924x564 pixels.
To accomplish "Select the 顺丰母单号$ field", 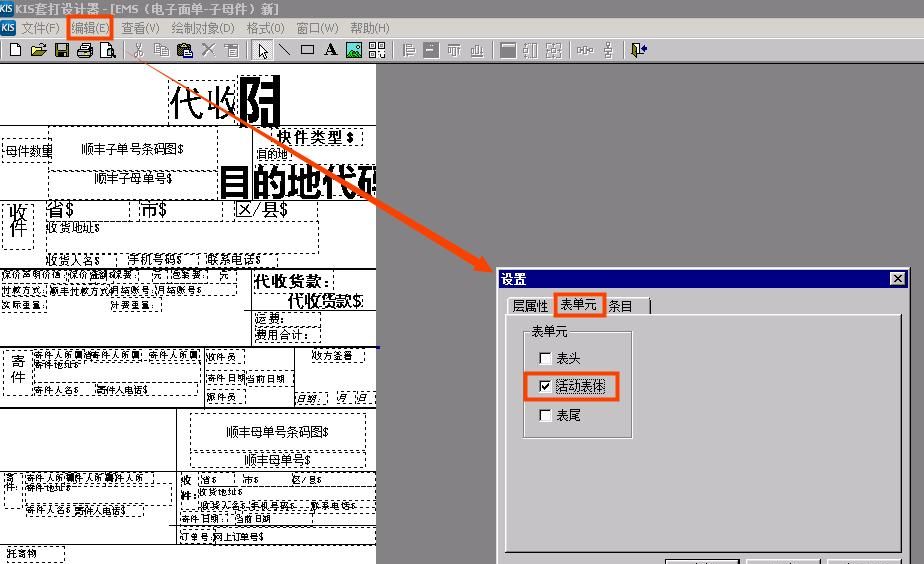I will coord(278,459).
